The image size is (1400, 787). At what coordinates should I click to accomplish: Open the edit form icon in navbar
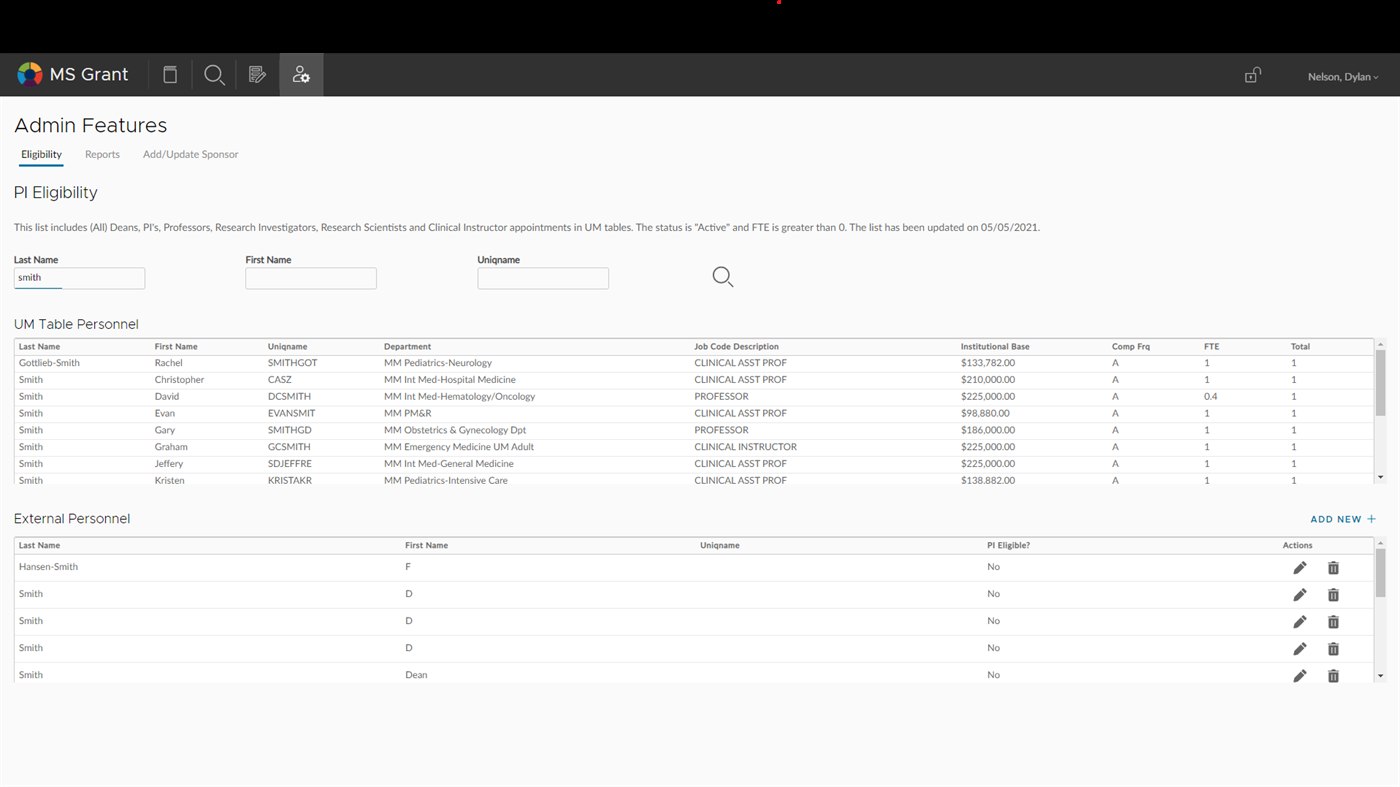[257, 74]
